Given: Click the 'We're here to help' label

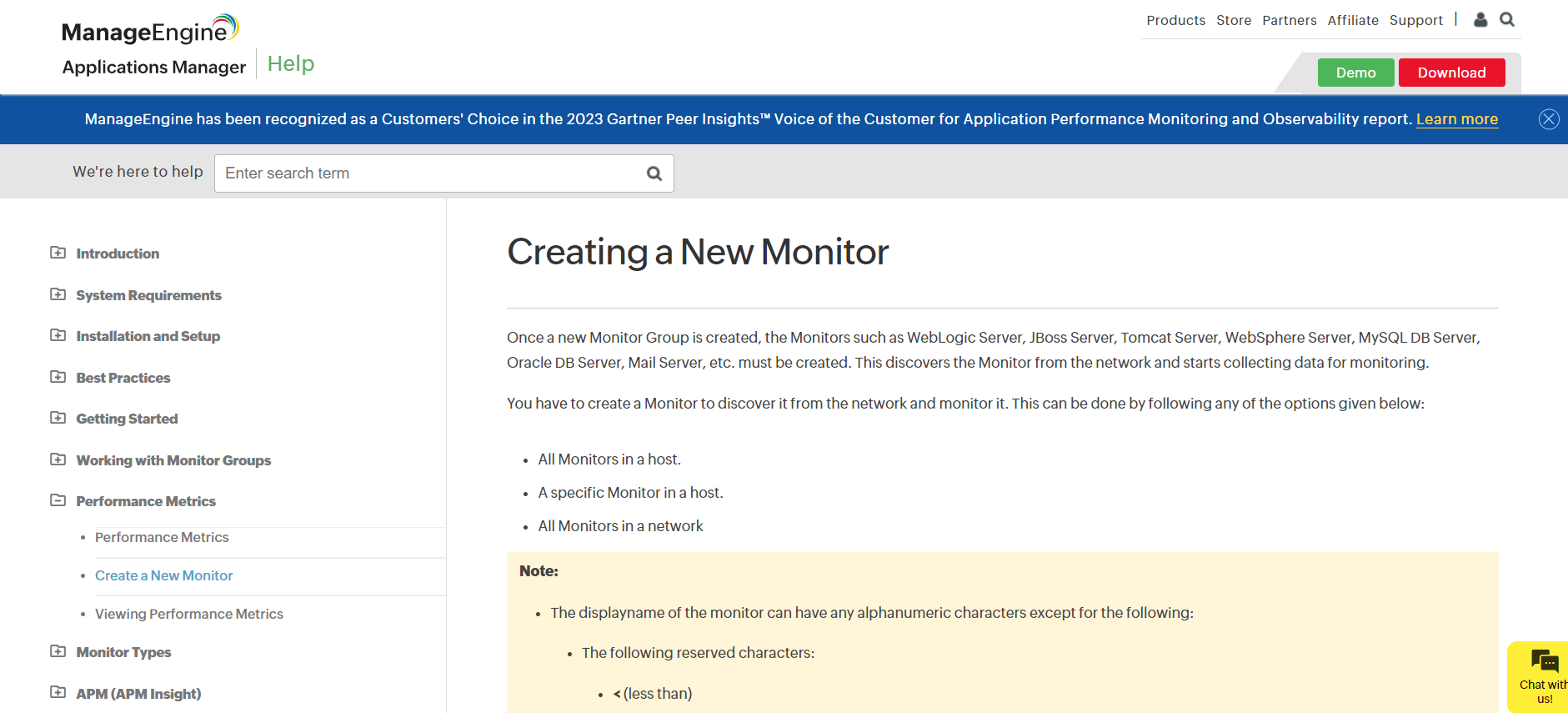Looking at the screenshot, I should pyautogui.click(x=138, y=172).
